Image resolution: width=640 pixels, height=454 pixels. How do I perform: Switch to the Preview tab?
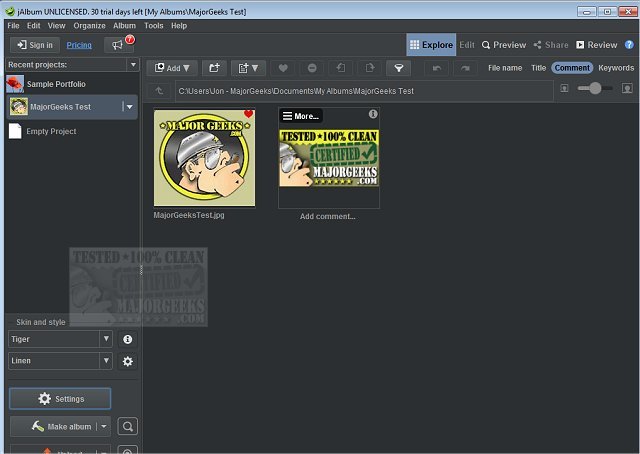pyautogui.click(x=503, y=45)
